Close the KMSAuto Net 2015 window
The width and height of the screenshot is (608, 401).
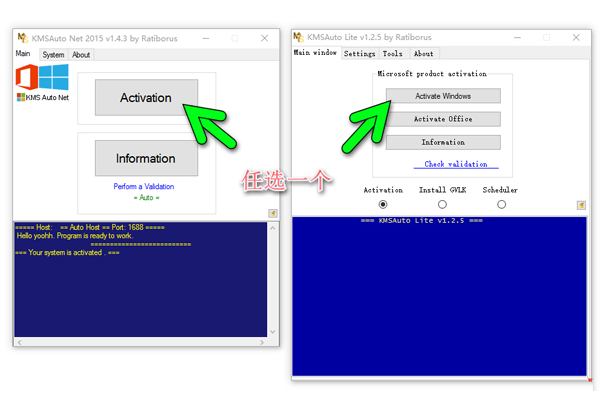click(x=265, y=38)
